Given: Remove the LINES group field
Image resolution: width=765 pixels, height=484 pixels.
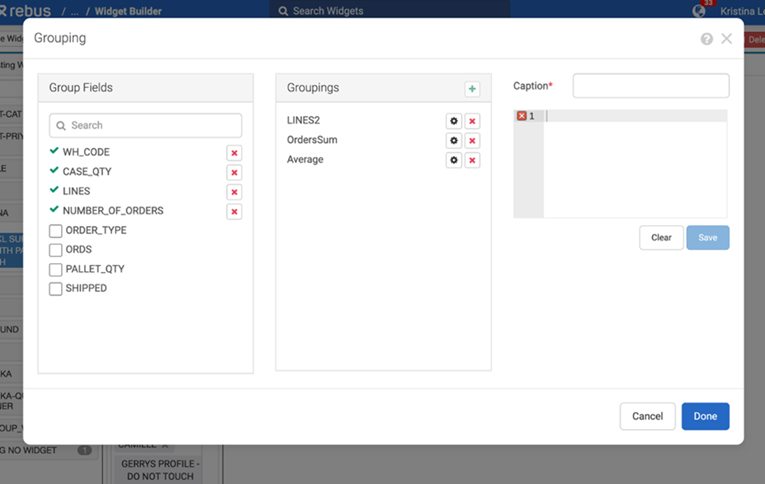Looking at the screenshot, I should point(234,192).
